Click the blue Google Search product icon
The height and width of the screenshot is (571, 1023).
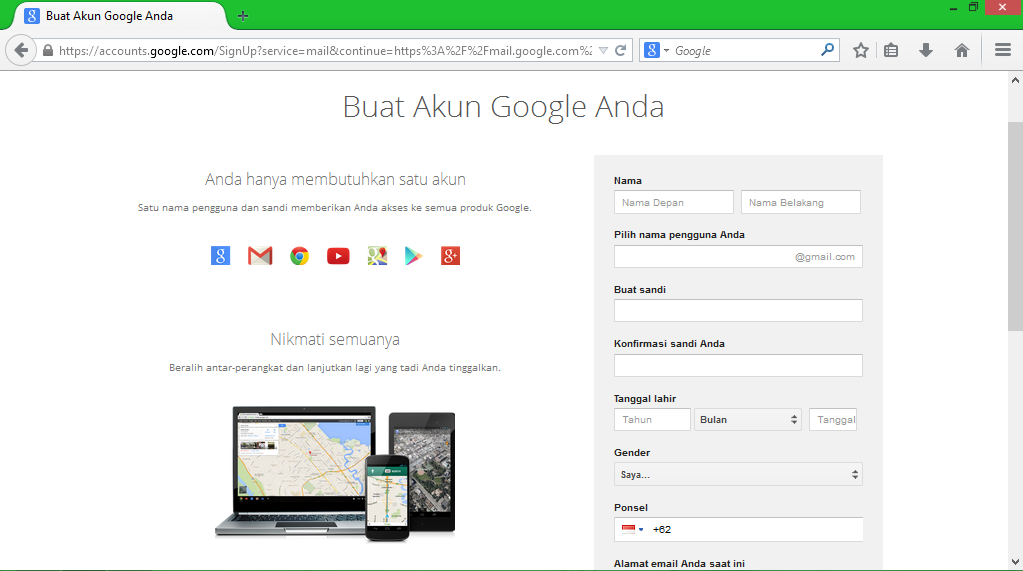[221, 256]
